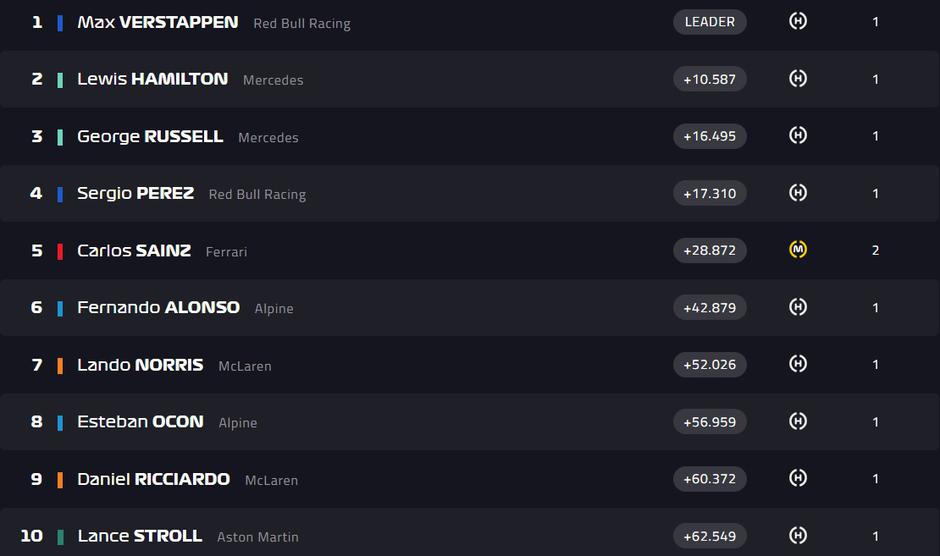The width and height of the screenshot is (940, 556).
Task: Click the Aston Martin team label
Action: click(x=258, y=537)
